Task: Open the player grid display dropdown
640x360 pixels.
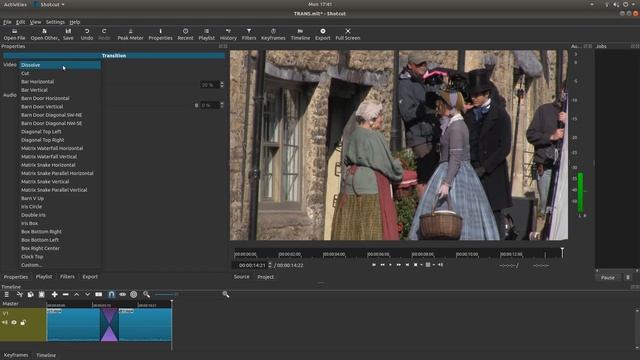Action: click(433, 265)
